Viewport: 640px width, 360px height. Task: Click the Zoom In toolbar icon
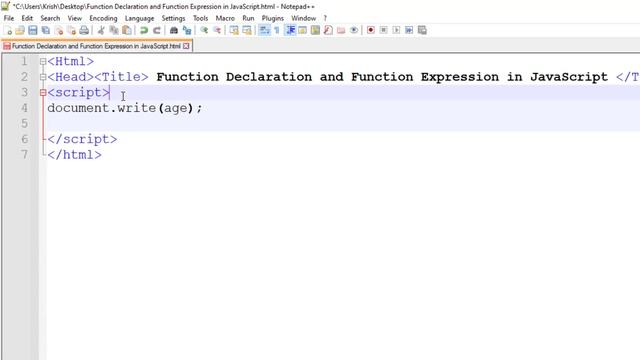(x=204, y=30)
